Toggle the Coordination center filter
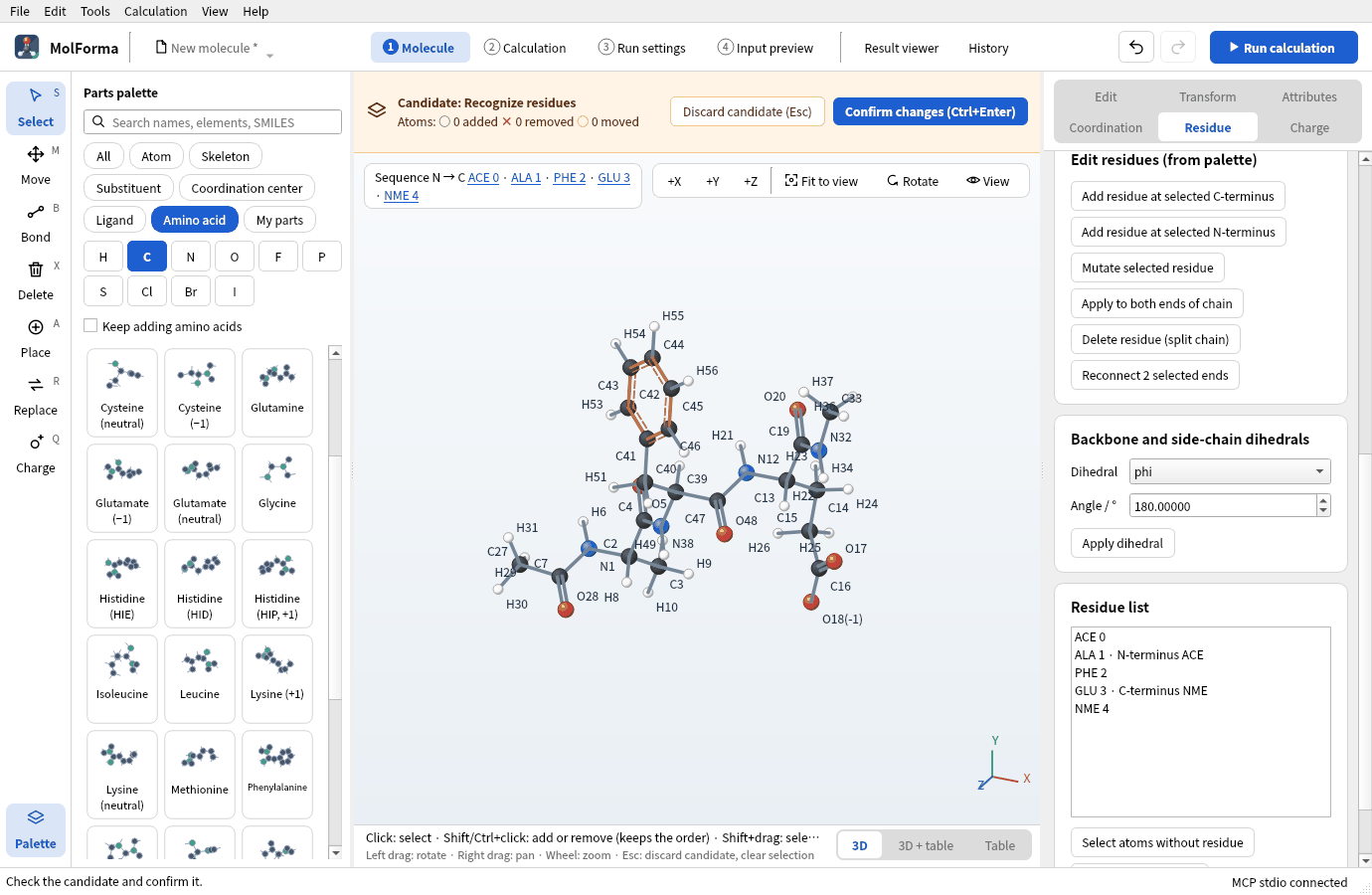This screenshot has height=895, width=1372. (x=248, y=188)
